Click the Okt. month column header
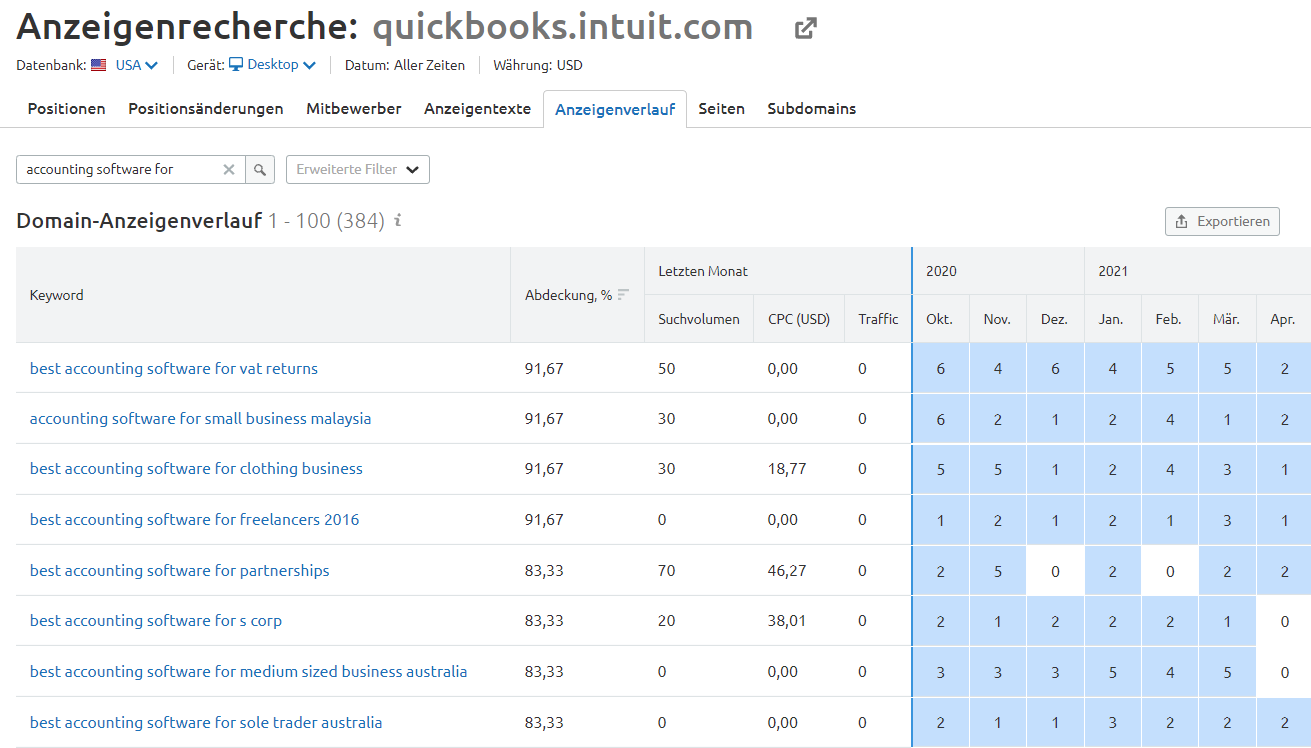 pyautogui.click(x=940, y=319)
